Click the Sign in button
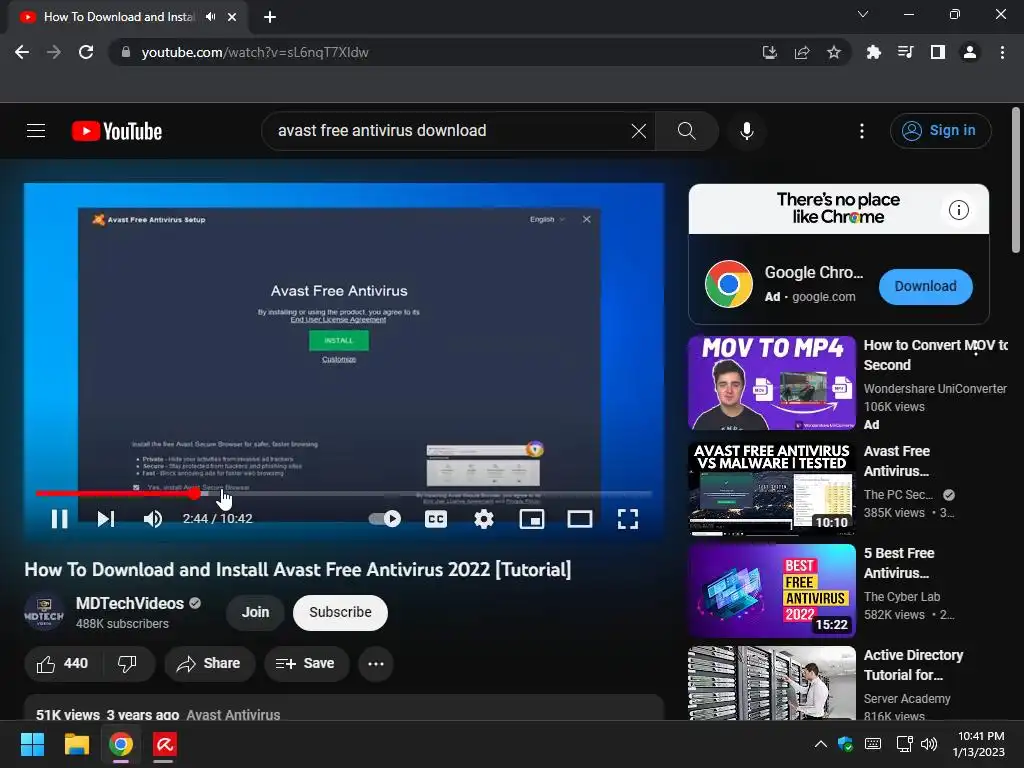Viewport: 1024px width, 768px height. [x=940, y=131]
